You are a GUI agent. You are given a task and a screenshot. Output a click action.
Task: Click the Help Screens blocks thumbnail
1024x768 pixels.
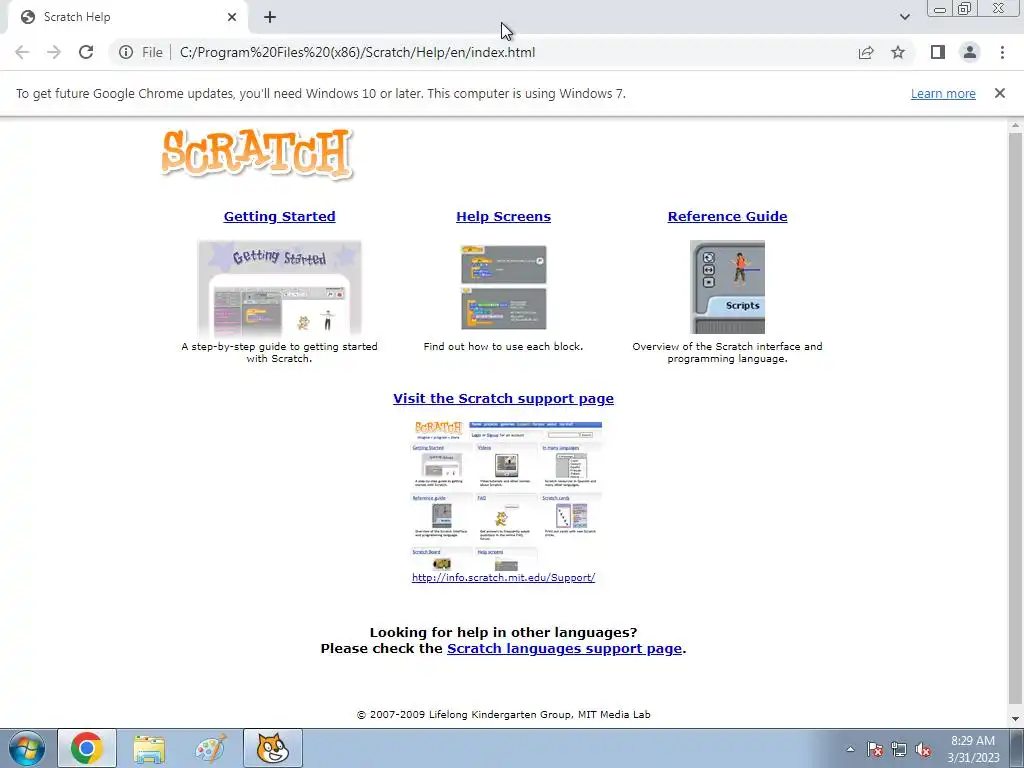[x=504, y=287]
